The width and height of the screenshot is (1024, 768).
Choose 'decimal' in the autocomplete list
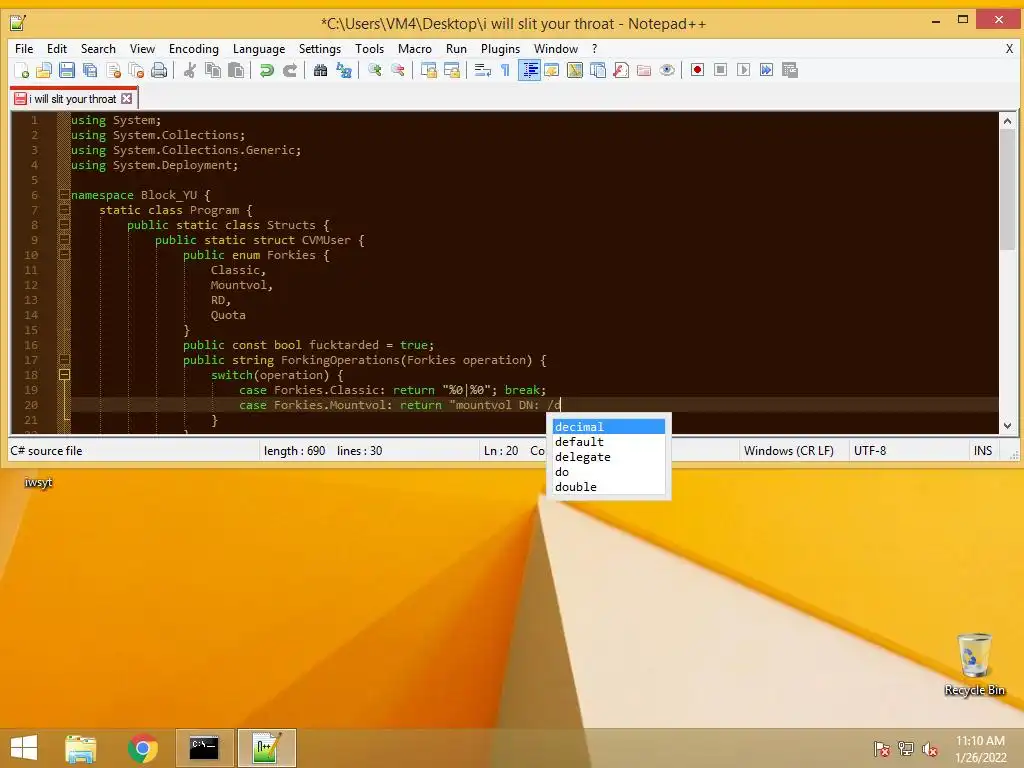pos(609,426)
